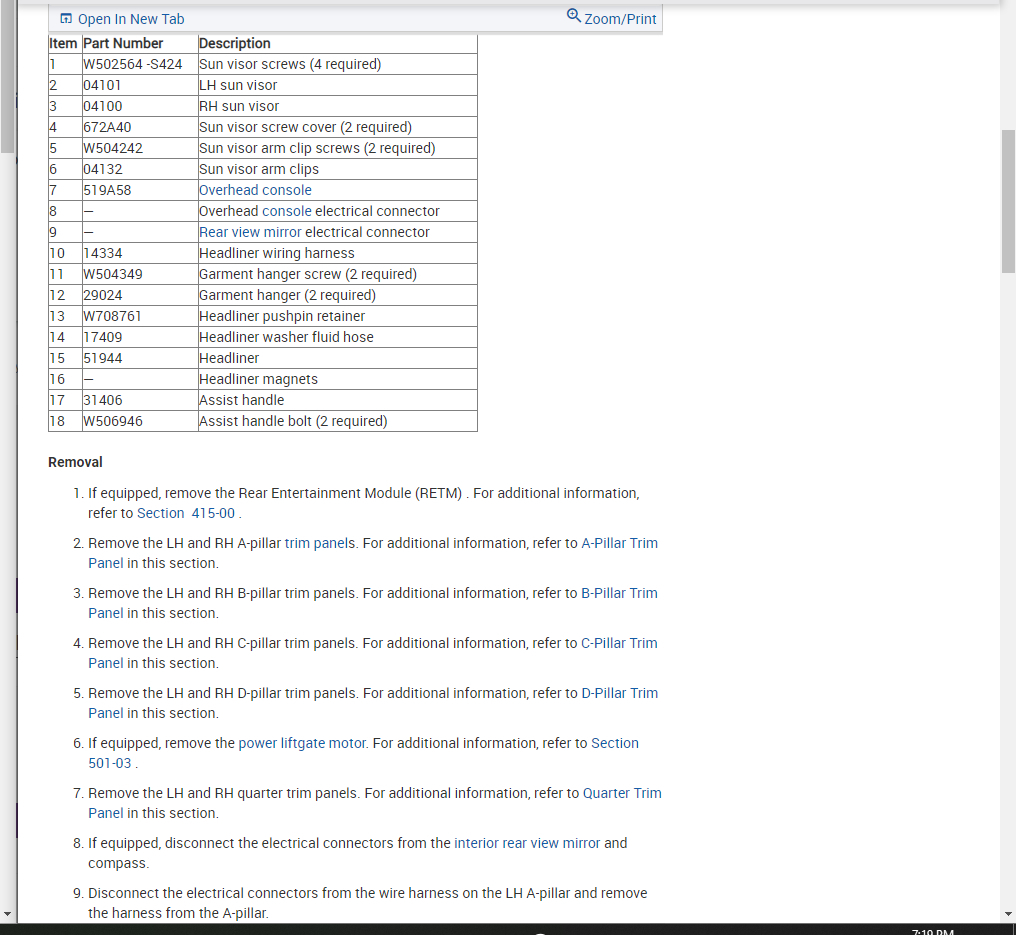
Task: Select the RH sun visor description cell
Action: point(338,106)
